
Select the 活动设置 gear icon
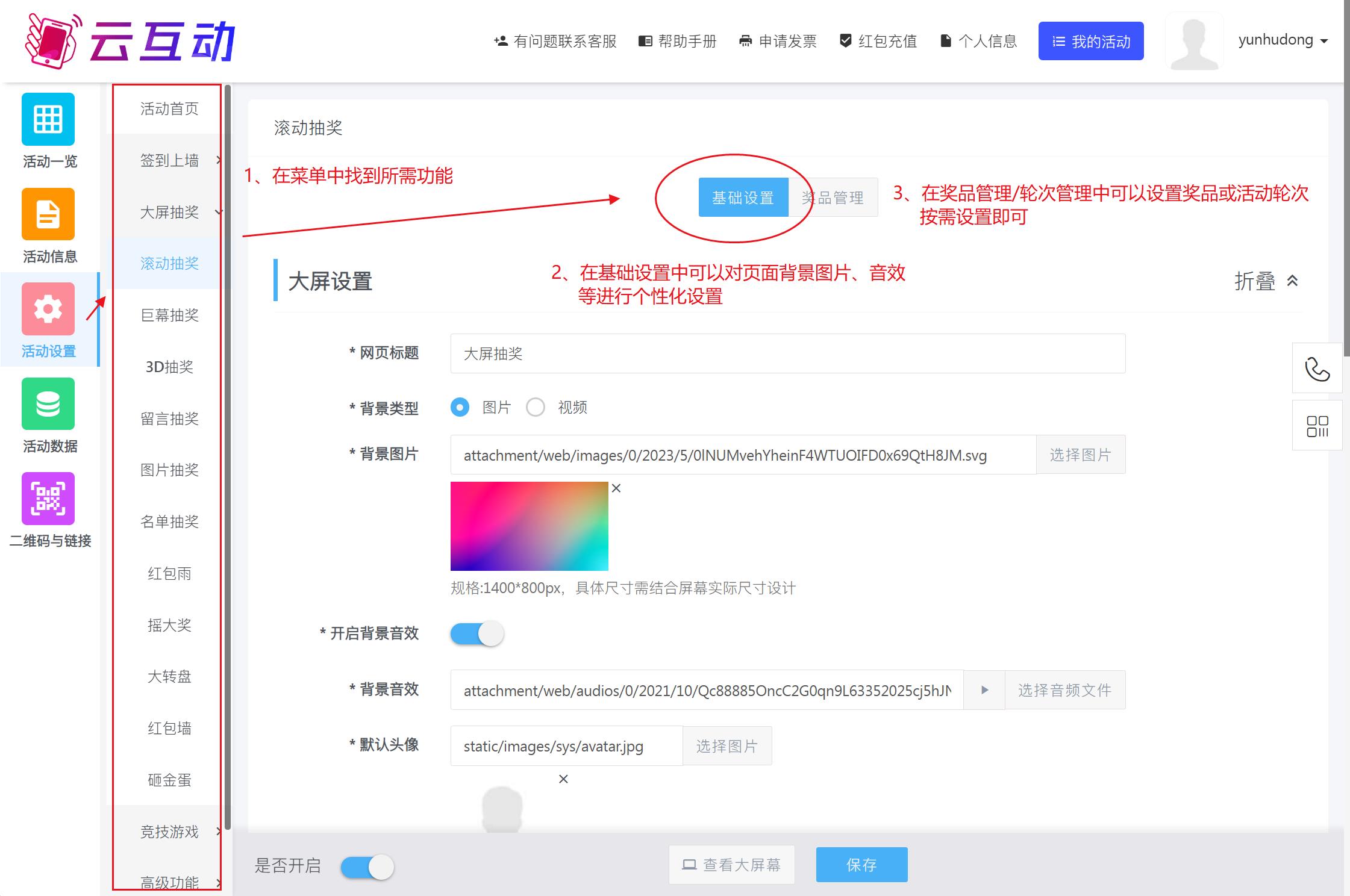pos(48,309)
